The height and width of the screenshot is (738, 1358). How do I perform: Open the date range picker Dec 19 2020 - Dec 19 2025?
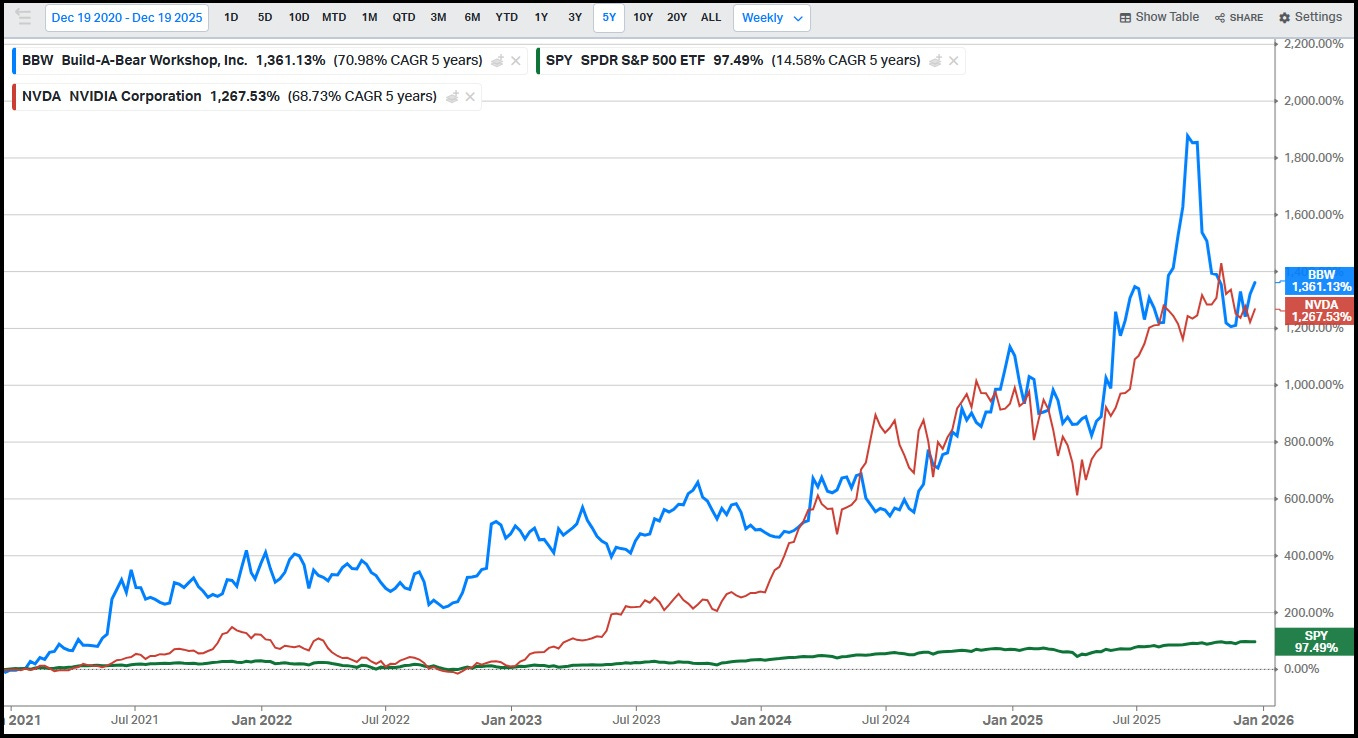pos(127,18)
